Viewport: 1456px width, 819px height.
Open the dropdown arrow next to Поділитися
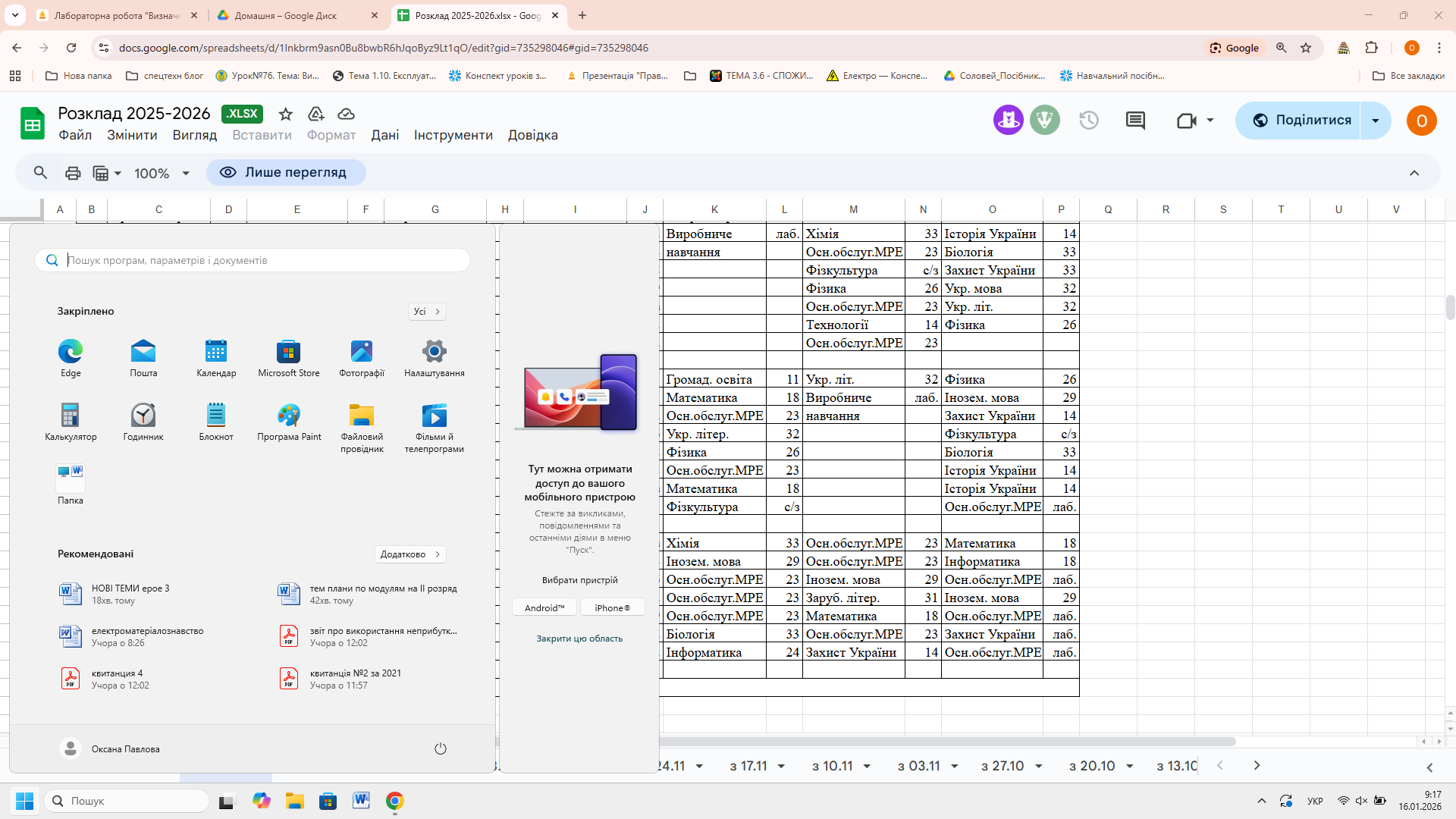[1375, 121]
